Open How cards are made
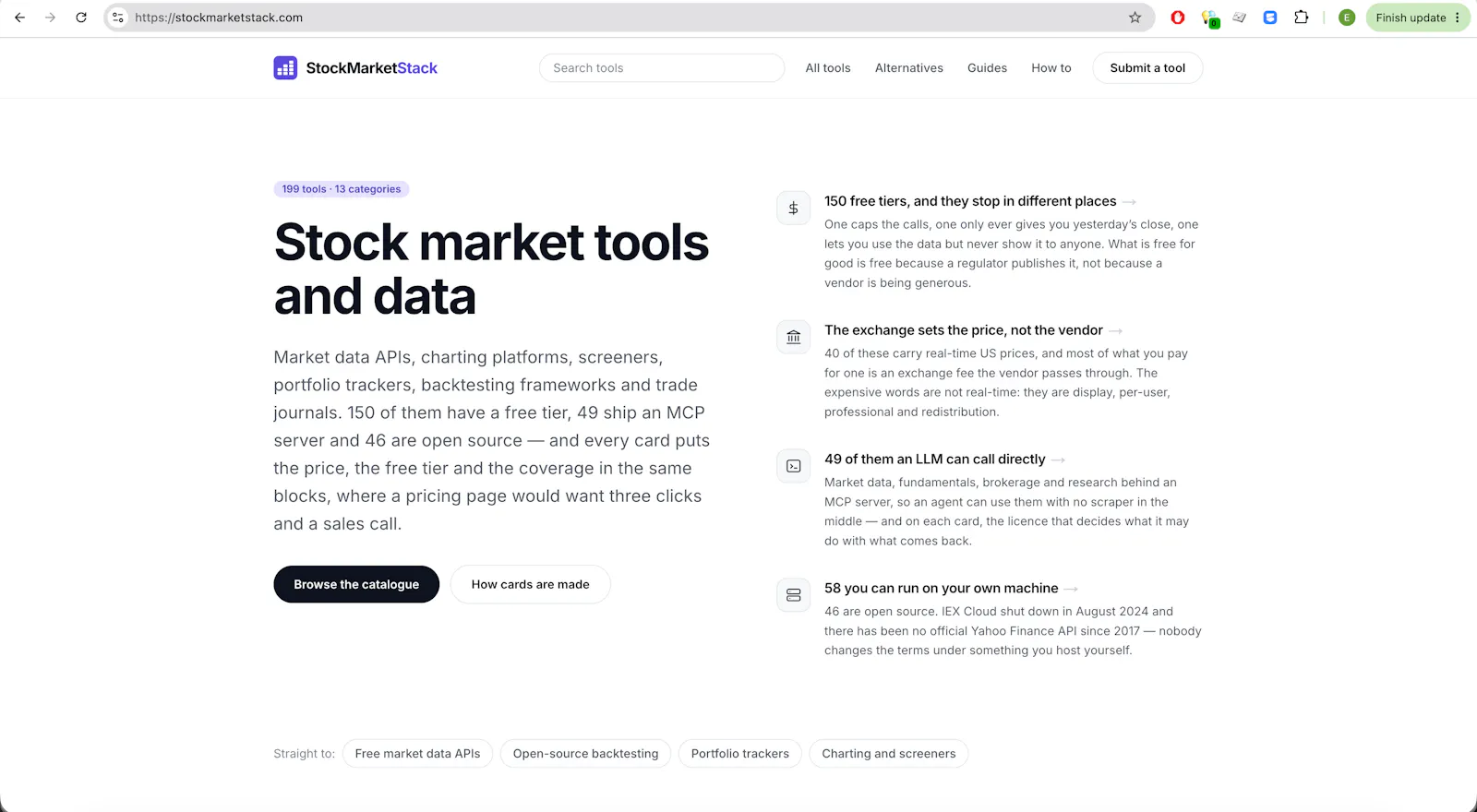The width and height of the screenshot is (1477, 812). click(530, 584)
